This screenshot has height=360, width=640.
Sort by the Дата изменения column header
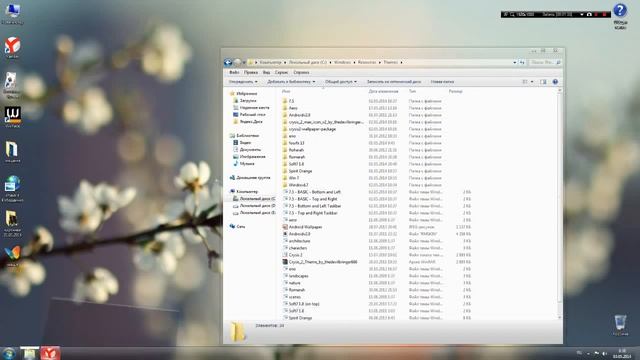(x=383, y=91)
